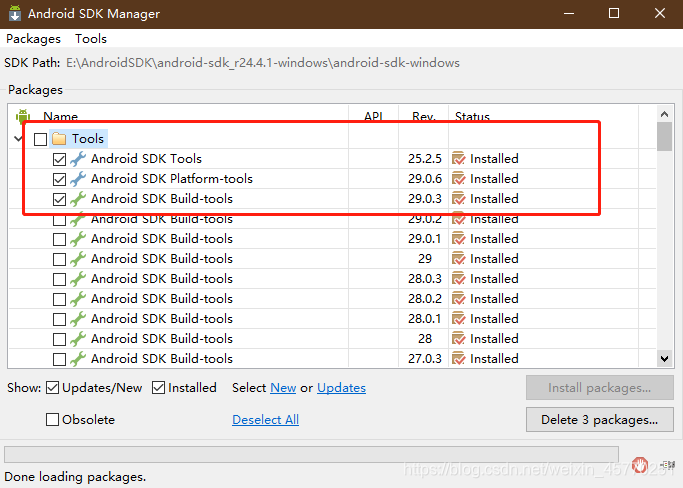Click Installed status icon for rev 28.0.1
This screenshot has width=683, height=488.
[x=459, y=319]
